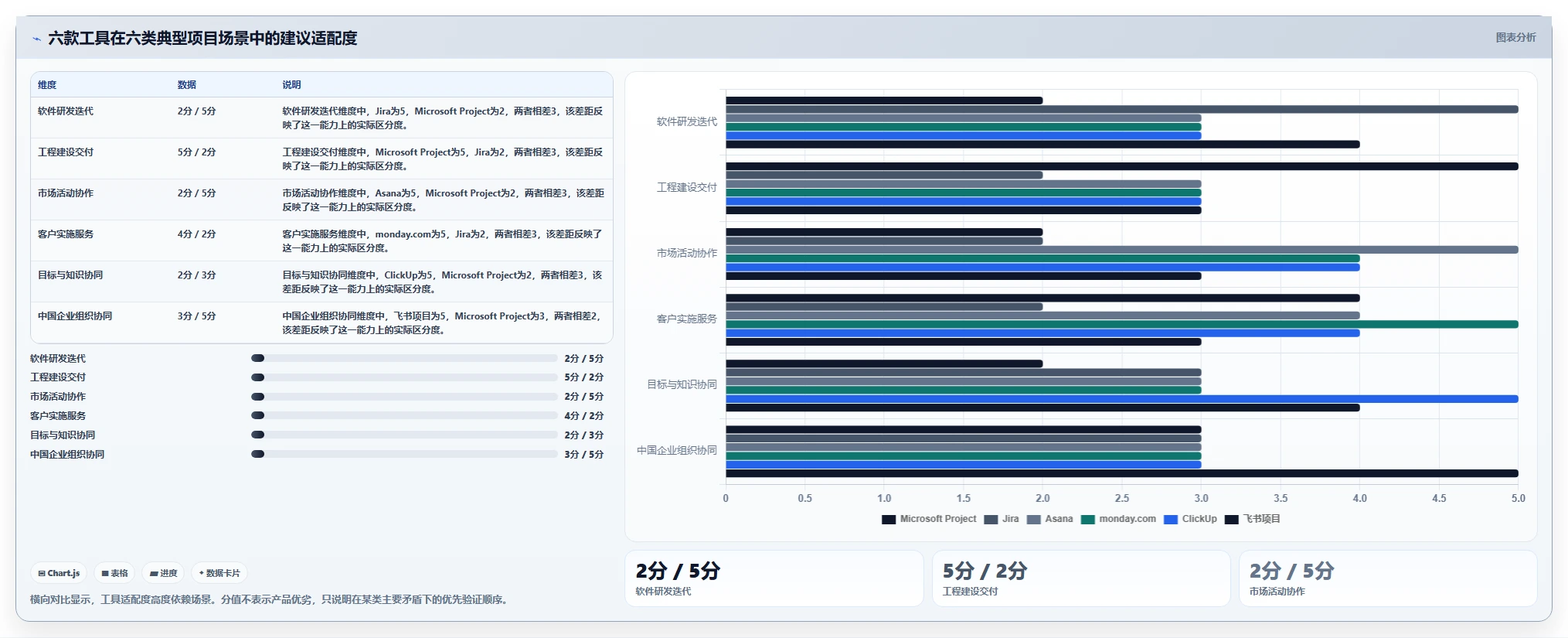Click the ClickUp bar in 目标与知识协同 group
Screen dimensions: 1568x638
pyautogui.click(x=1122, y=399)
